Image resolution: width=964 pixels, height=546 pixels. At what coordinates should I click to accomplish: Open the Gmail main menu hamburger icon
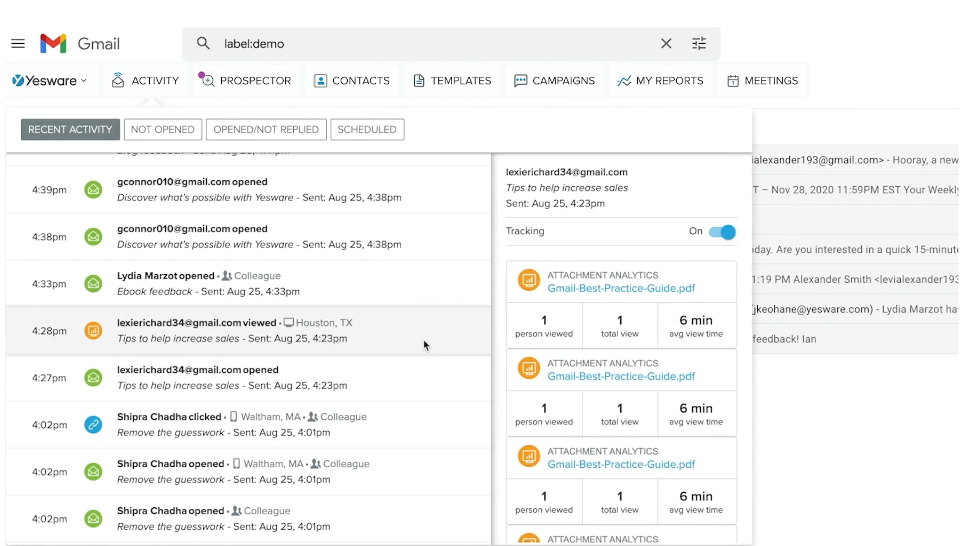click(18, 44)
